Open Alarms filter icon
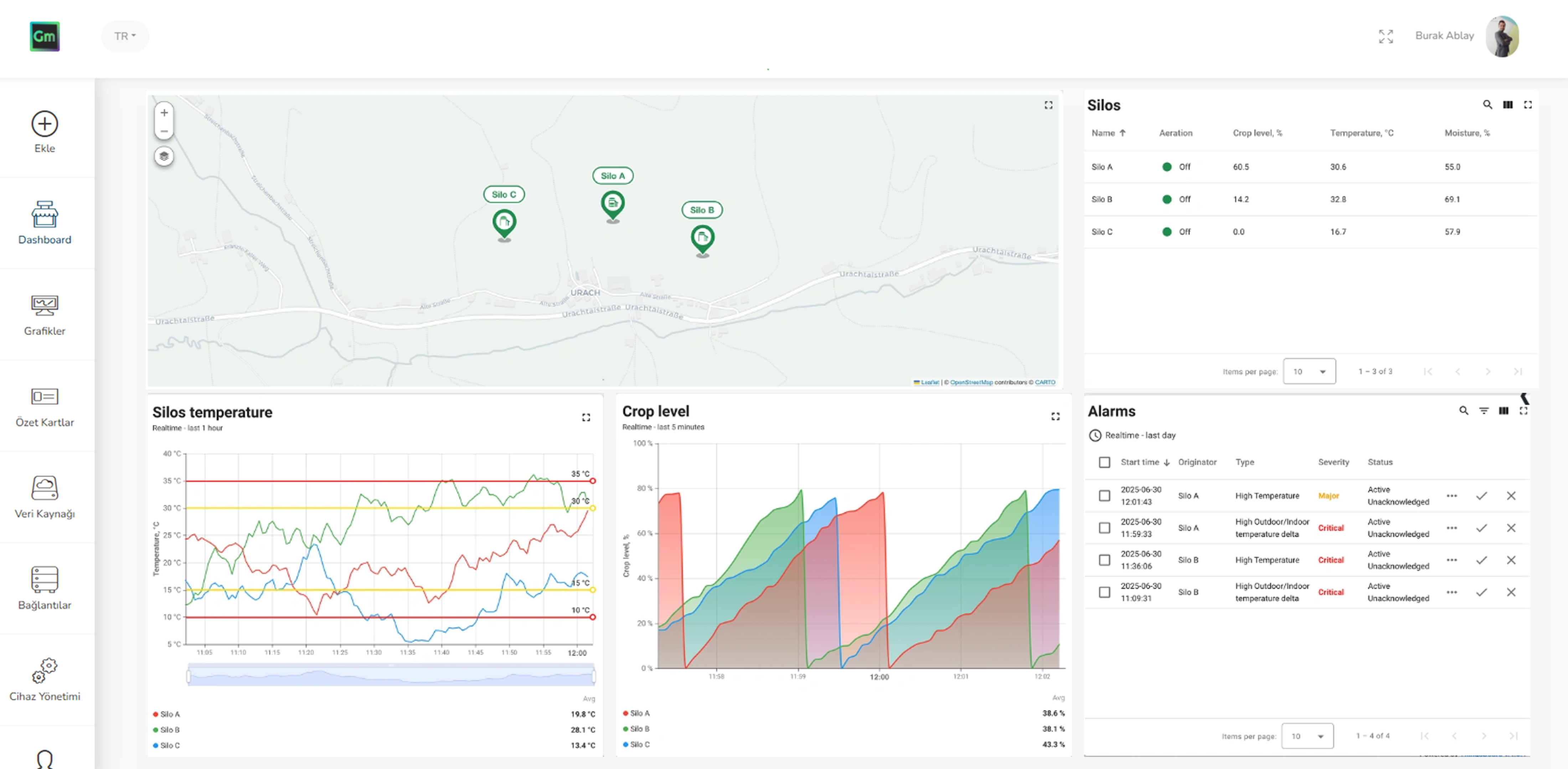 [1484, 411]
